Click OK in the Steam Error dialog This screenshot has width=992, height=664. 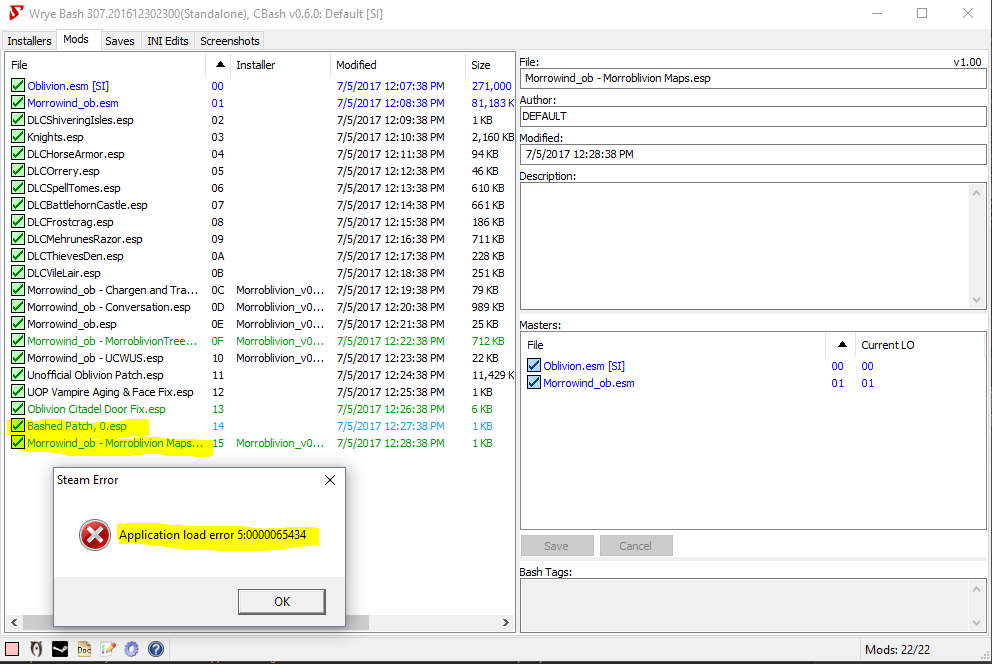282,601
